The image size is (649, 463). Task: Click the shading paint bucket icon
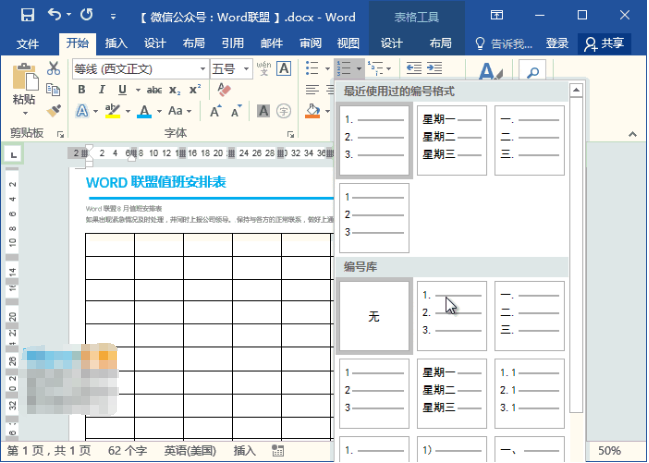(313, 111)
